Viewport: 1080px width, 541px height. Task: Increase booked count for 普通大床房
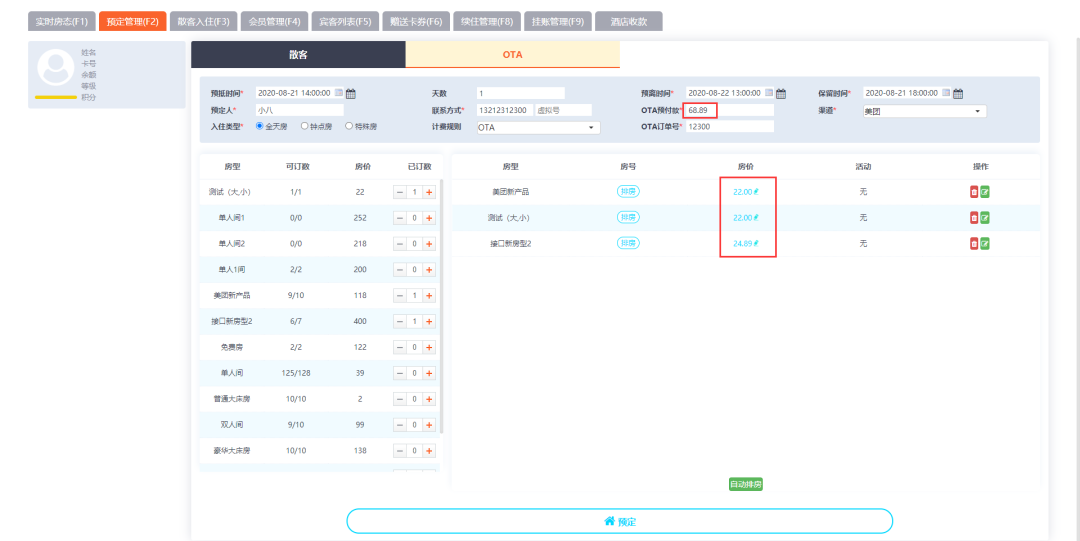429,399
